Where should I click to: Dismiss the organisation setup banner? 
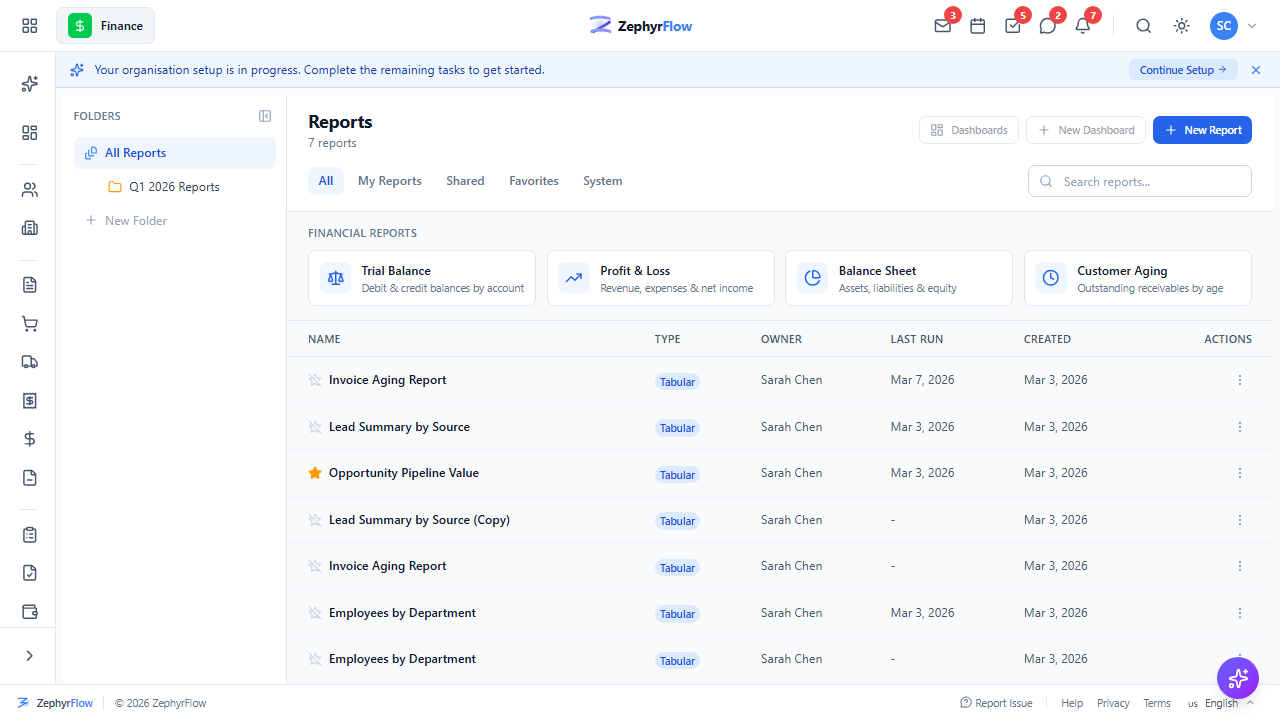coord(1256,70)
